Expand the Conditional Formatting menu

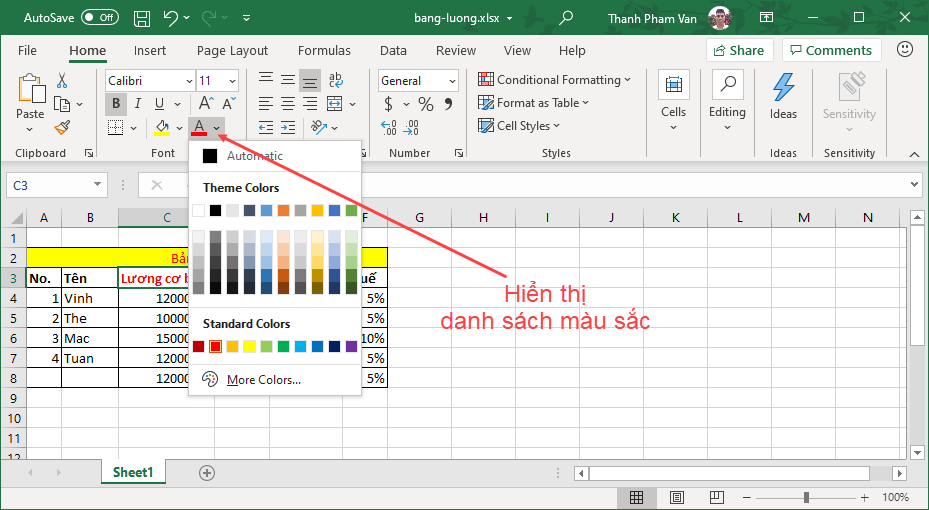(555, 79)
